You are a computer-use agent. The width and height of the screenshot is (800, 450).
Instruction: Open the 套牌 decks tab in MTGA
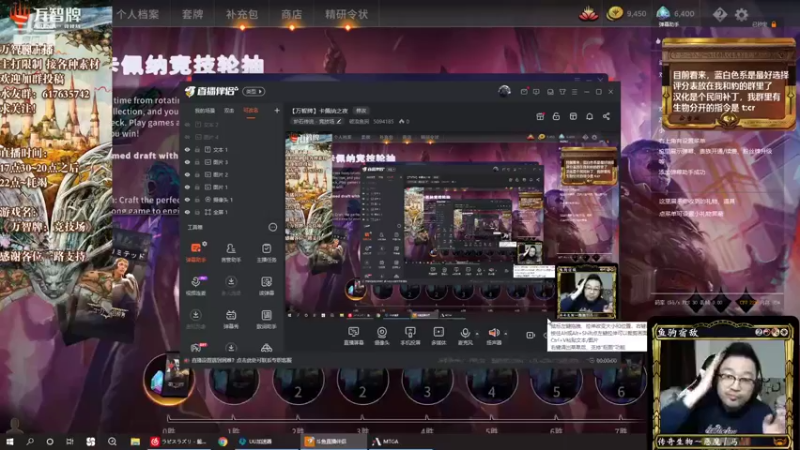[x=193, y=14]
